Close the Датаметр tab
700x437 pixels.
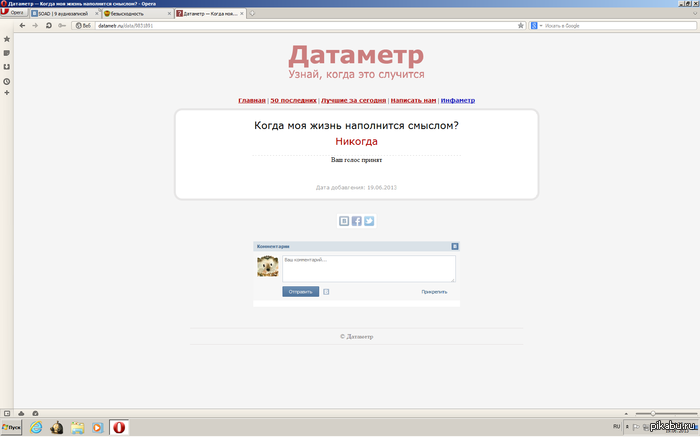click(242, 14)
